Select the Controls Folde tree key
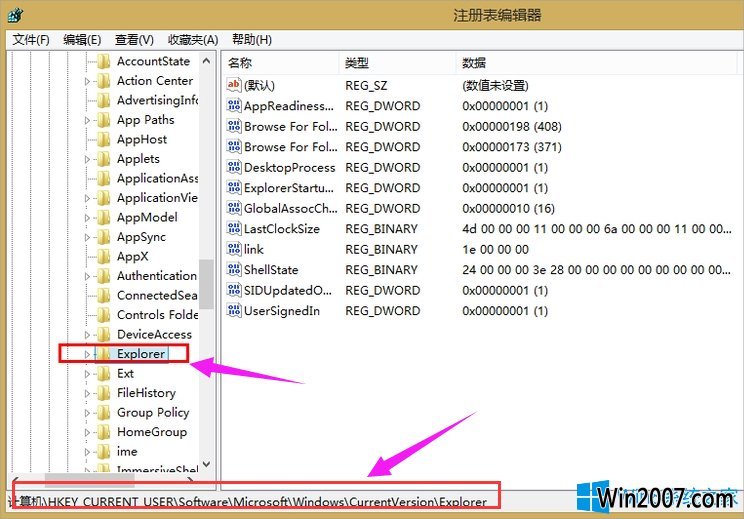Screen dimensions: 744x519 point(158,315)
